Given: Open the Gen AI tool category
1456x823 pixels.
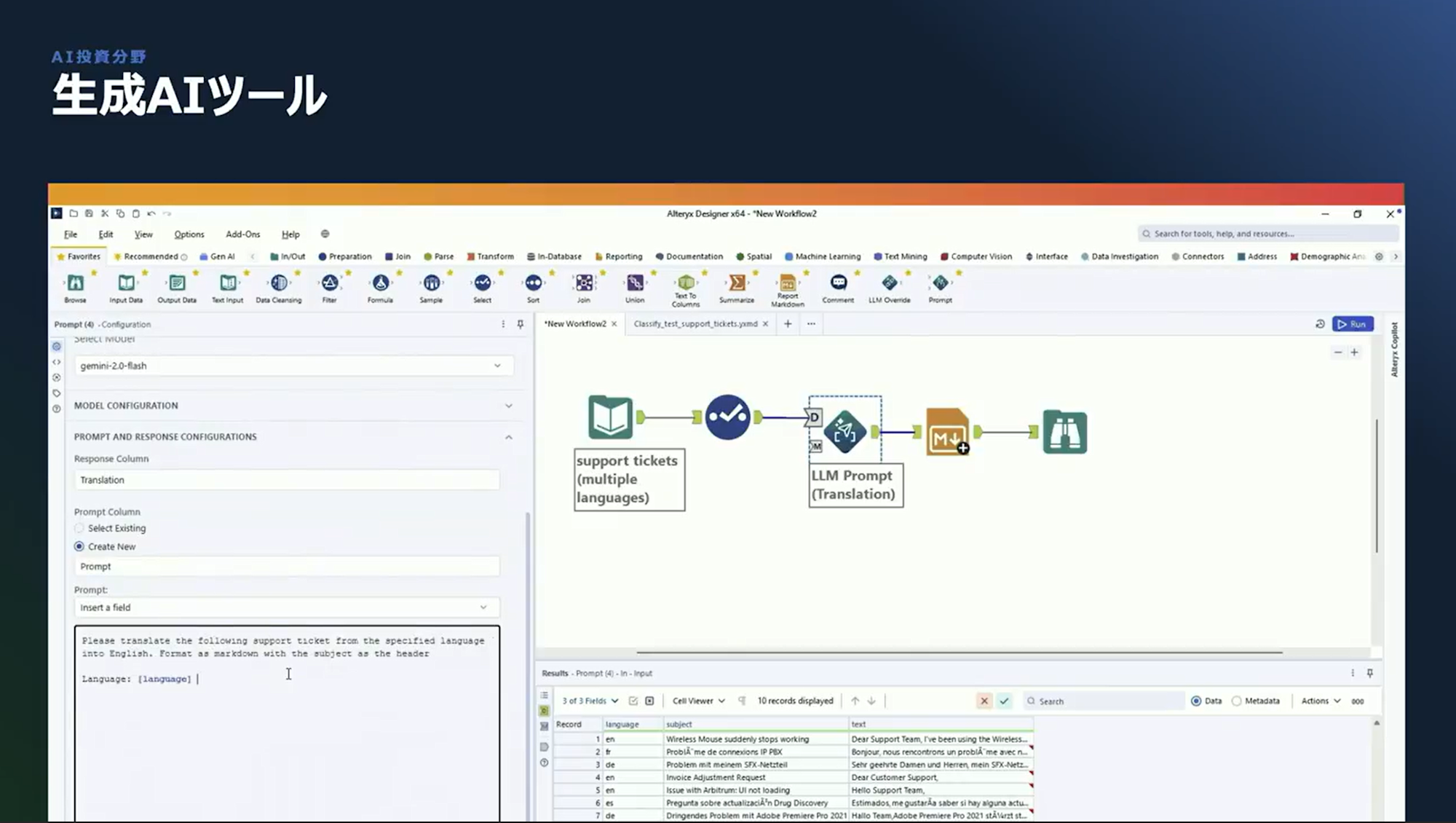Looking at the screenshot, I should 218,256.
